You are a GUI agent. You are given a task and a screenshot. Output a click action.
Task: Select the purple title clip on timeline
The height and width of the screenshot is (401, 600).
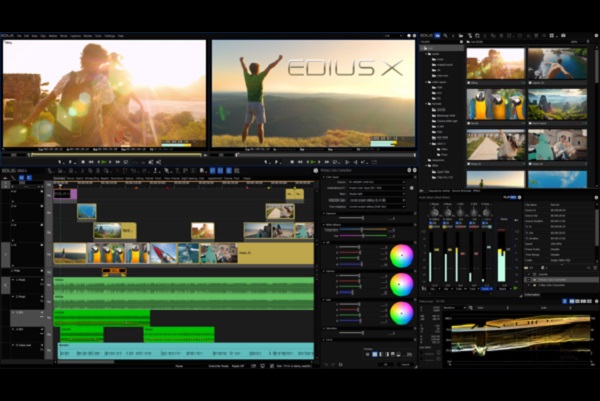(x=65, y=194)
